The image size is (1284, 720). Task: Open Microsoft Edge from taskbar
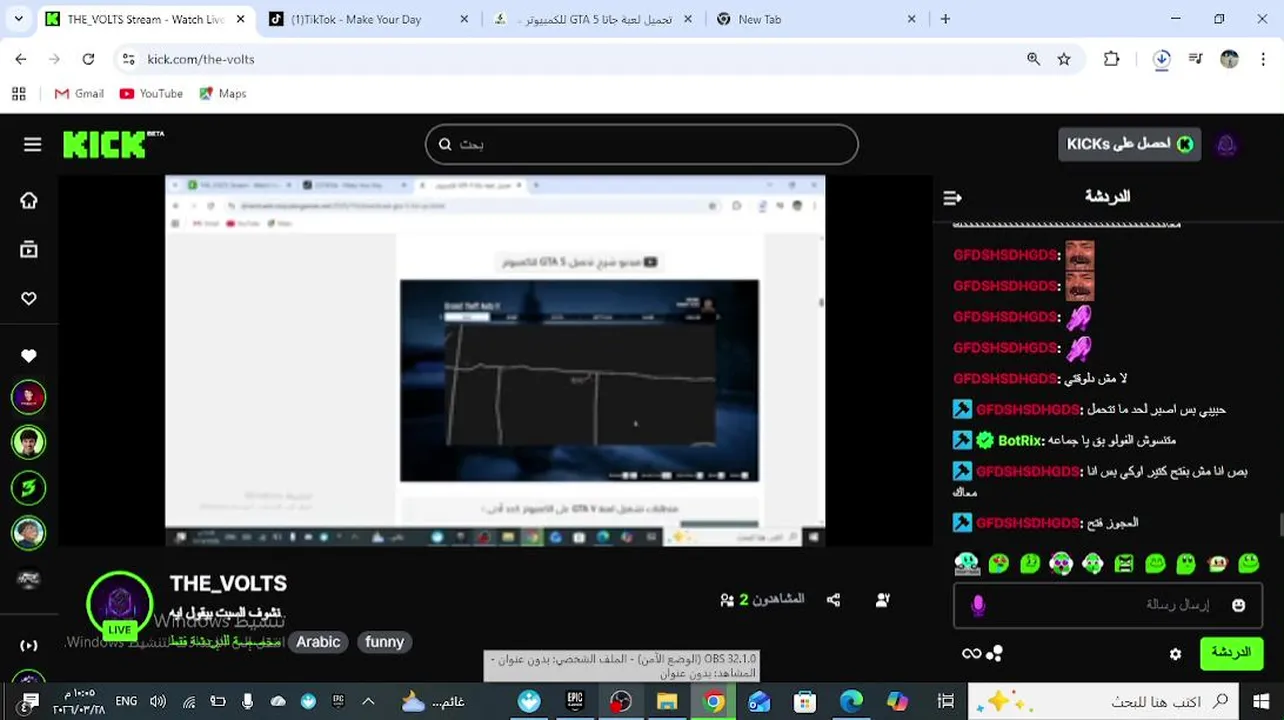pyautogui.click(x=851, y=702)
